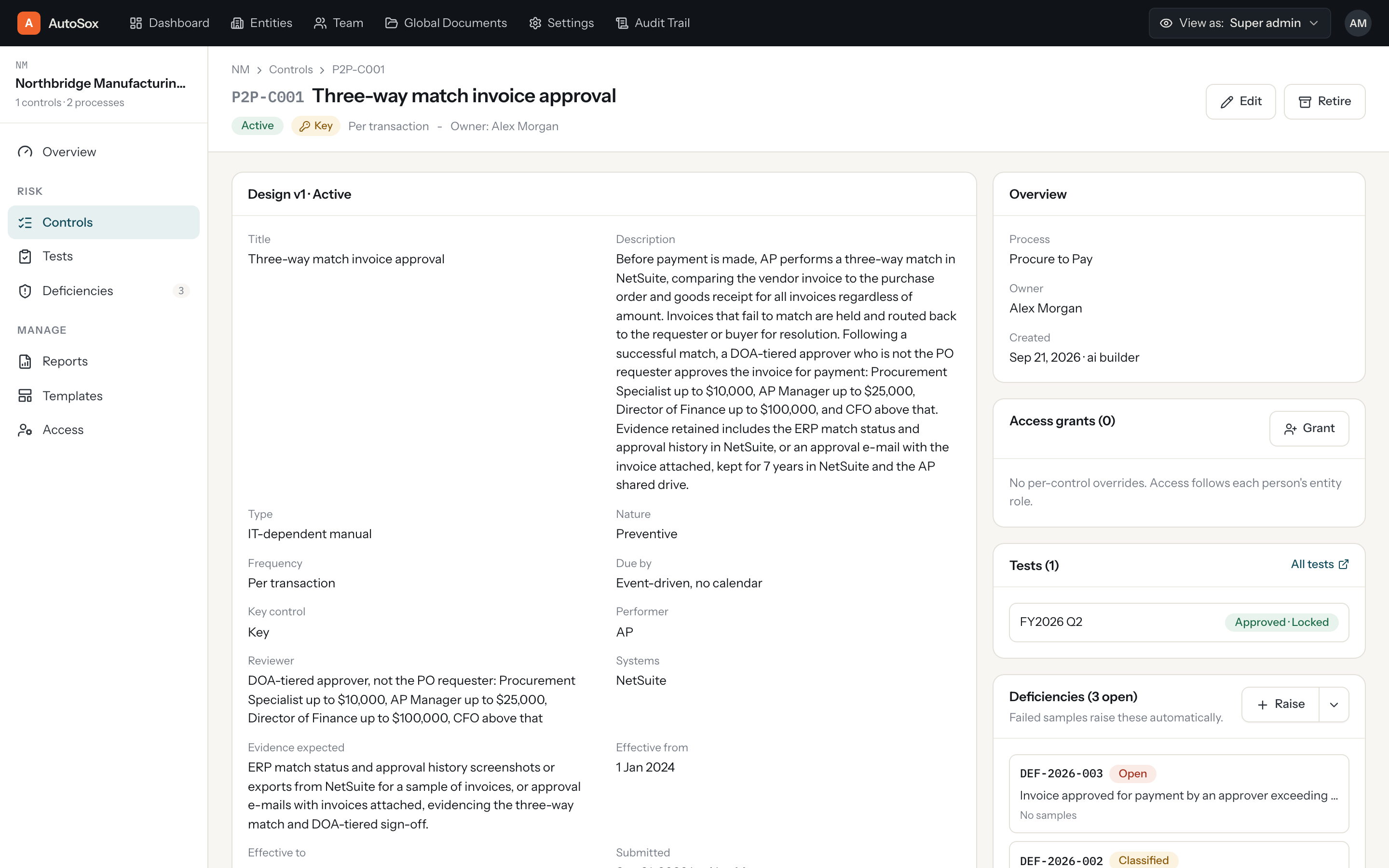Screen dimensions: 1389x868
Task: Go to Global Documents
Action: (x=446, y=23)
